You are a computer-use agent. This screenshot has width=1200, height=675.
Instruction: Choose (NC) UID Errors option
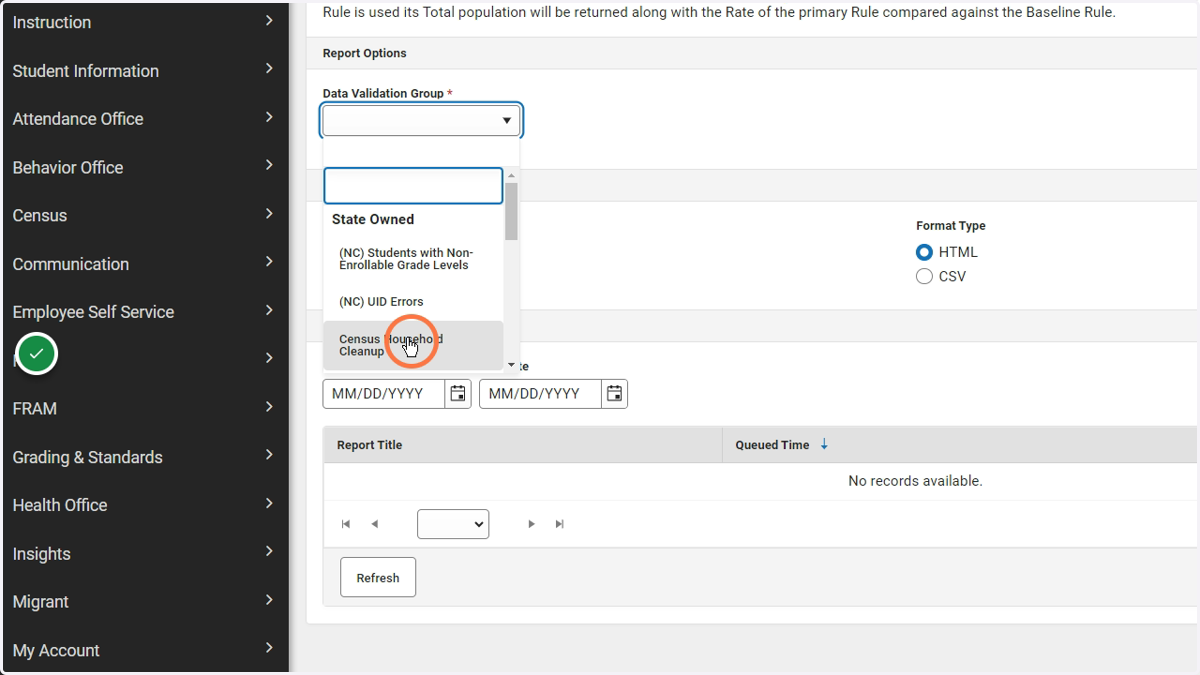tap(413, 302)
